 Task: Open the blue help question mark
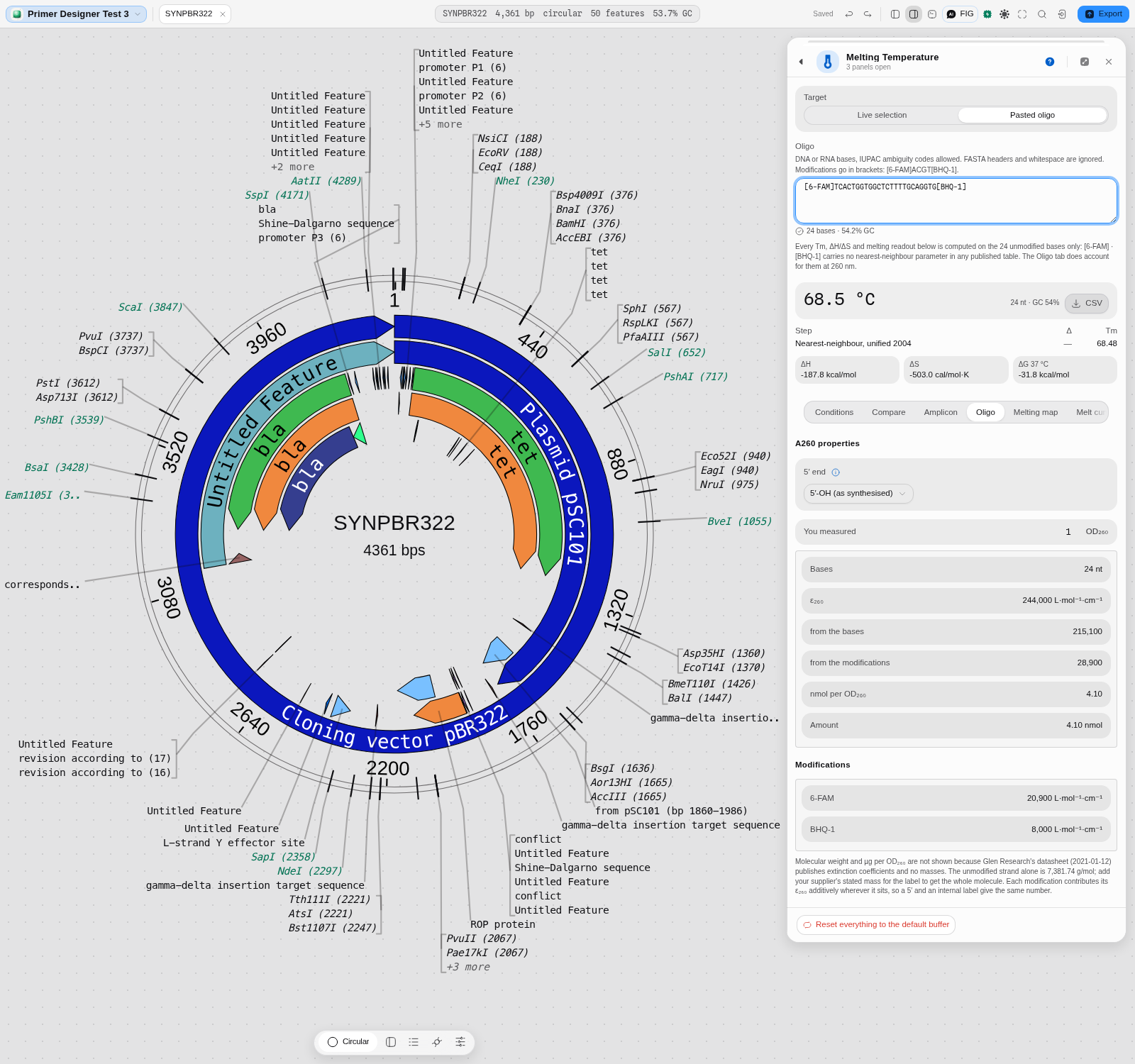coord(1050,62)
